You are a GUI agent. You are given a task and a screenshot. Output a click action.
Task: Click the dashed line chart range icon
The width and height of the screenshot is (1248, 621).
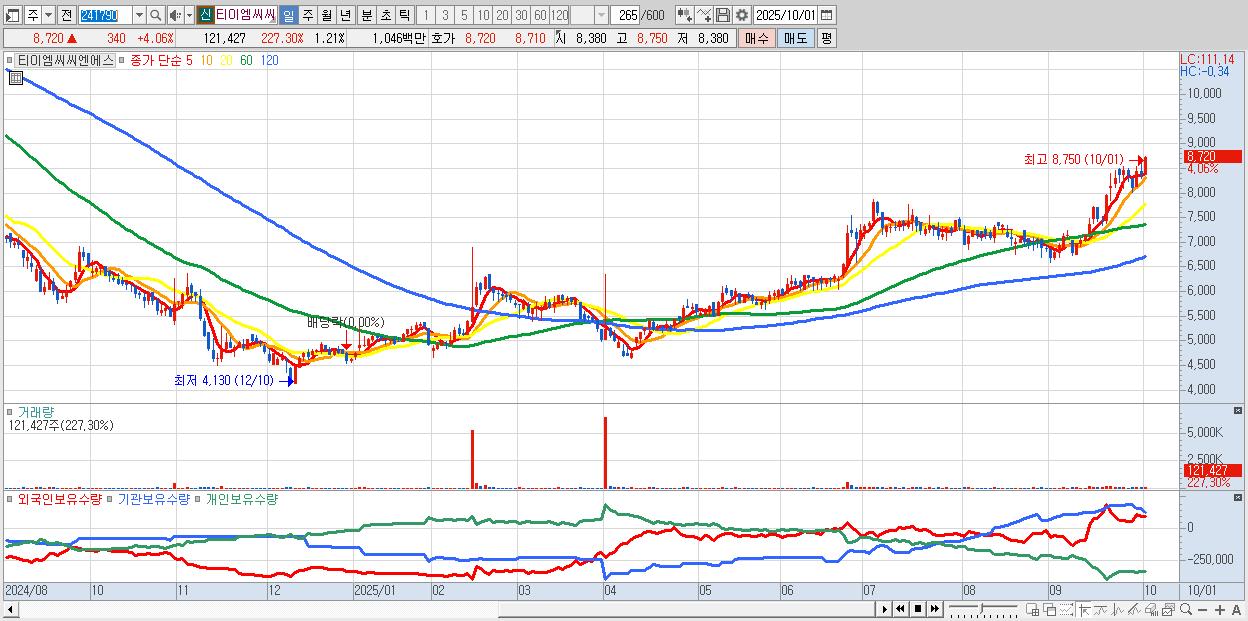pyautogui.click(x=1066, y=609)
